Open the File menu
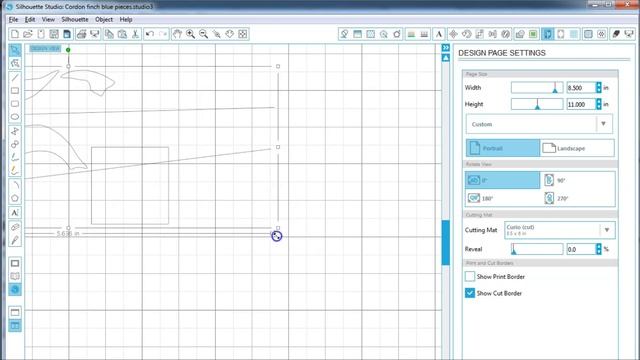Viewport: 640px width, 360px height. (x=13, y=19)
